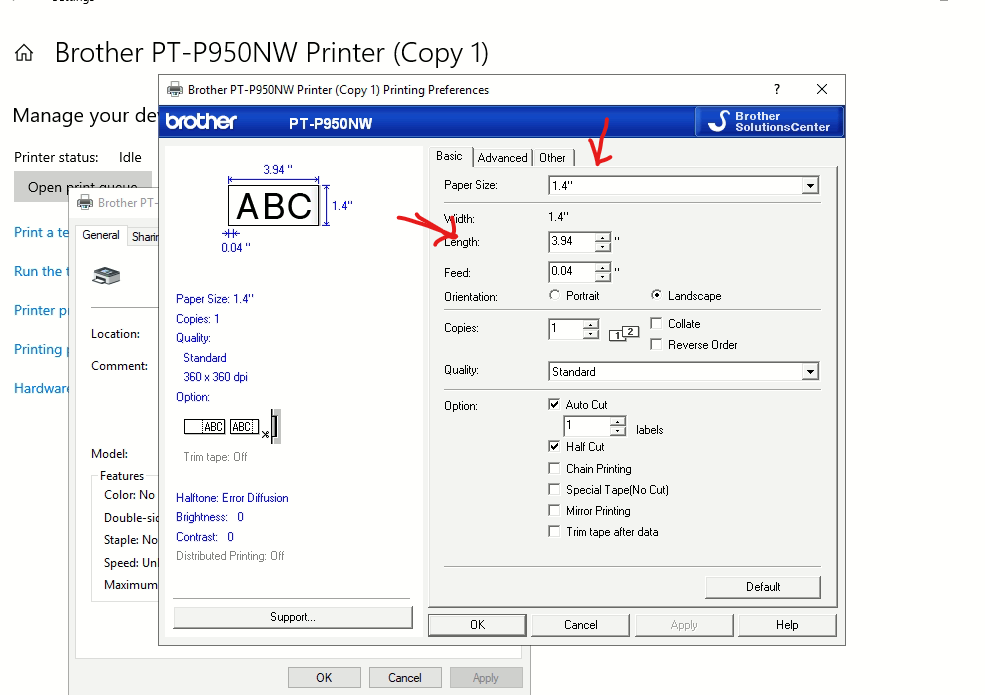Click the Run the troubleshooter link
This screenshot has height=695, width=985.
point(41,271)
